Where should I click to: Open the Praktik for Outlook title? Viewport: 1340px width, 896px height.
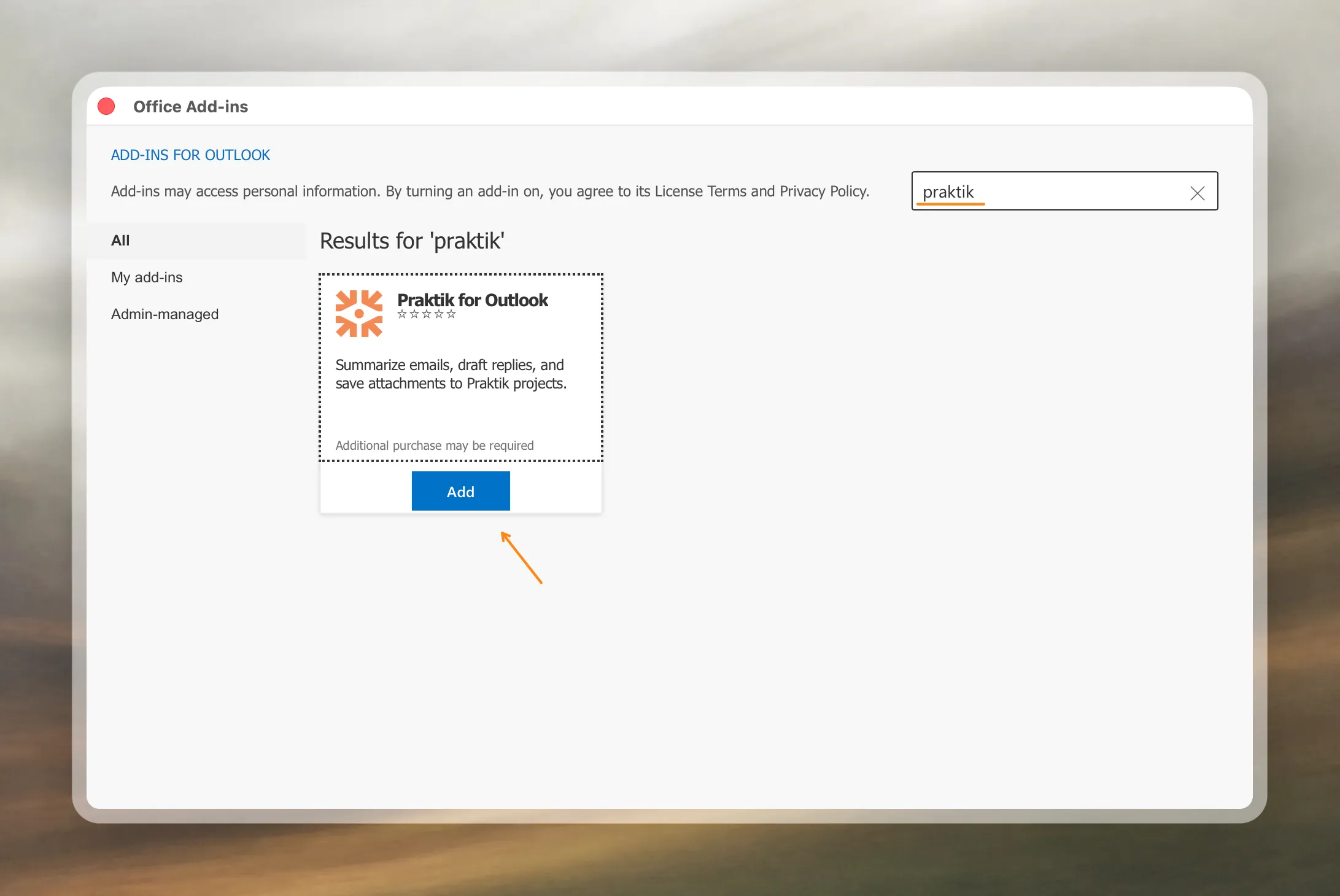coord(473,299)
